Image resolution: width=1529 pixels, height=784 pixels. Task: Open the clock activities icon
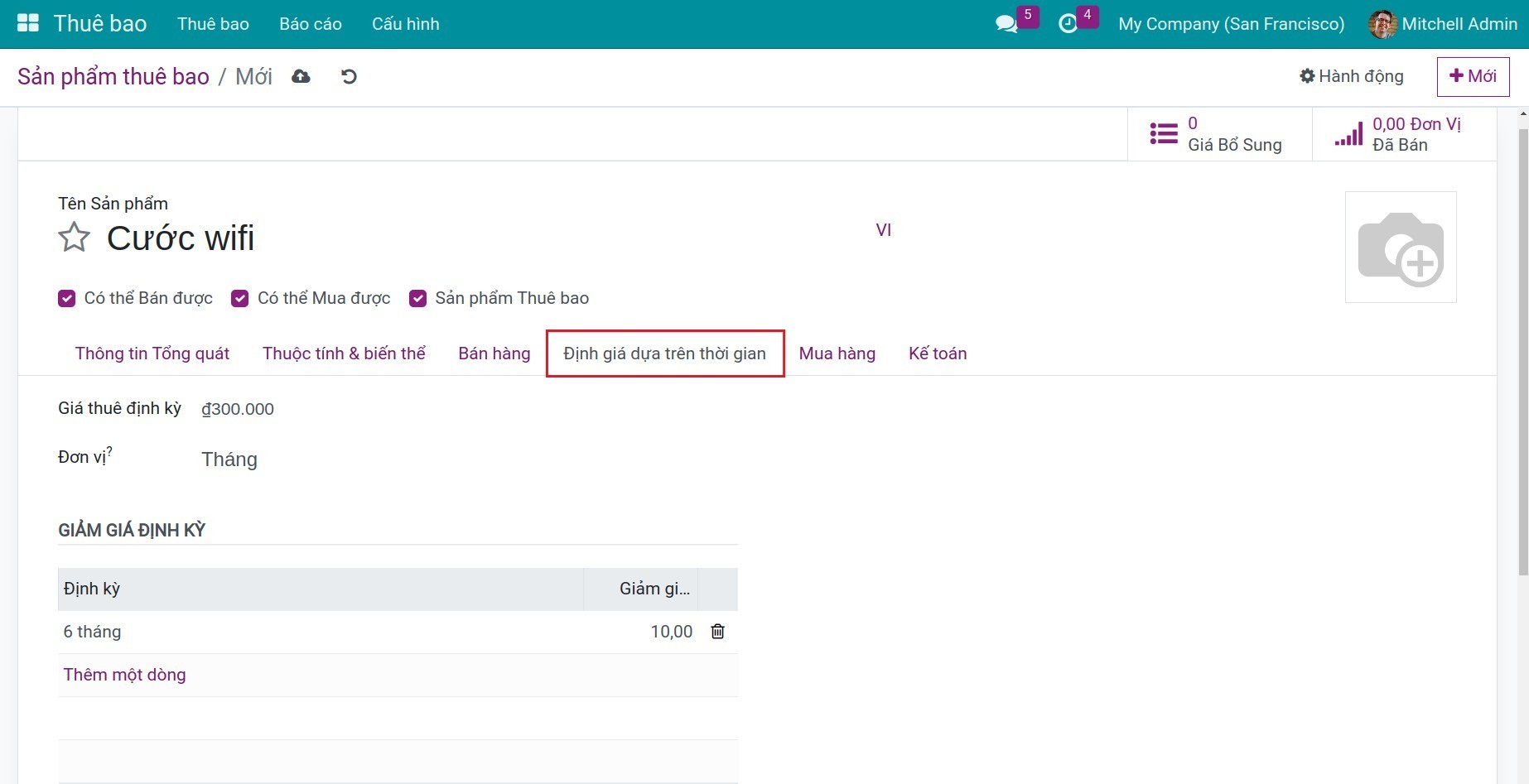tap(1068, 24)
